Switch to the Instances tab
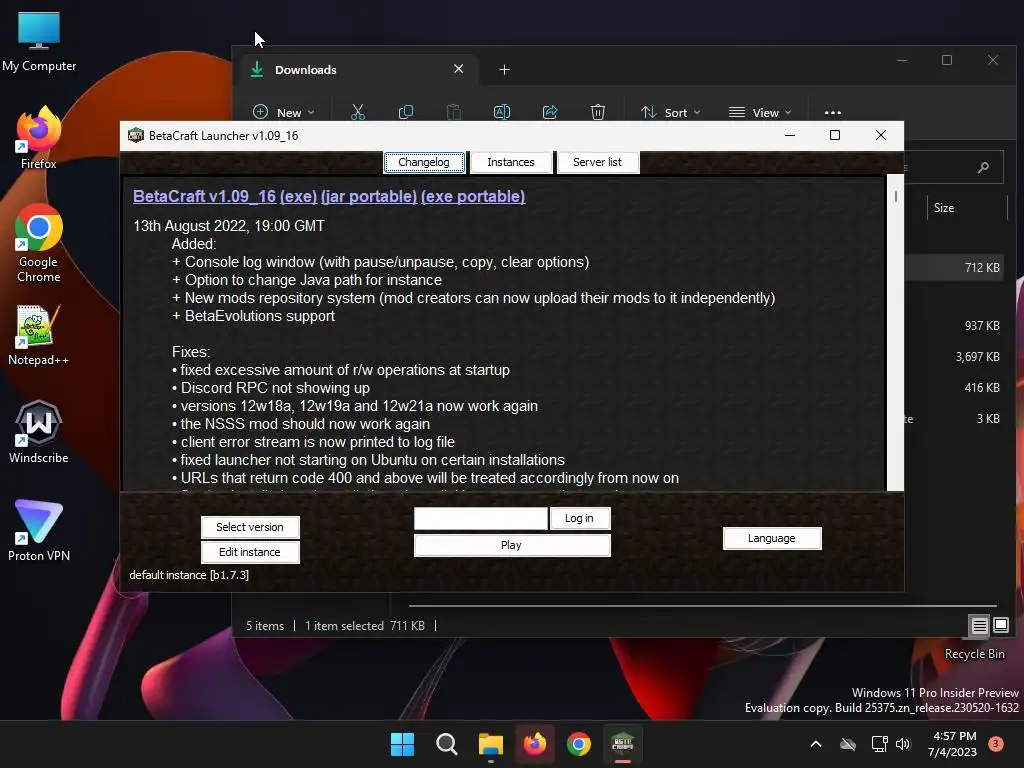This screenshot has height=768, width=1024. click(x=511, y=162)
